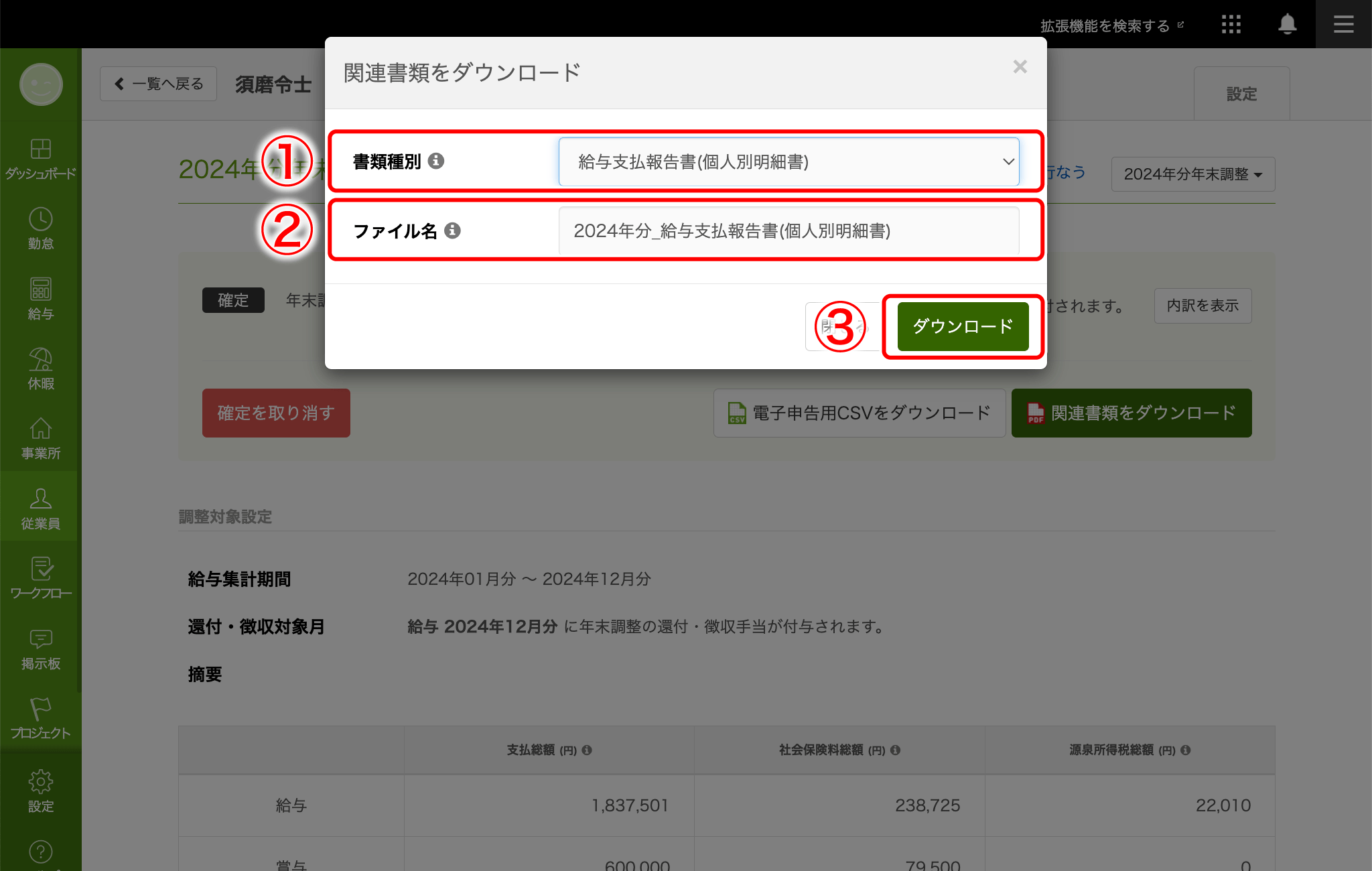
Task: Click the smiley face account avatar
Action: click(41, 84)
